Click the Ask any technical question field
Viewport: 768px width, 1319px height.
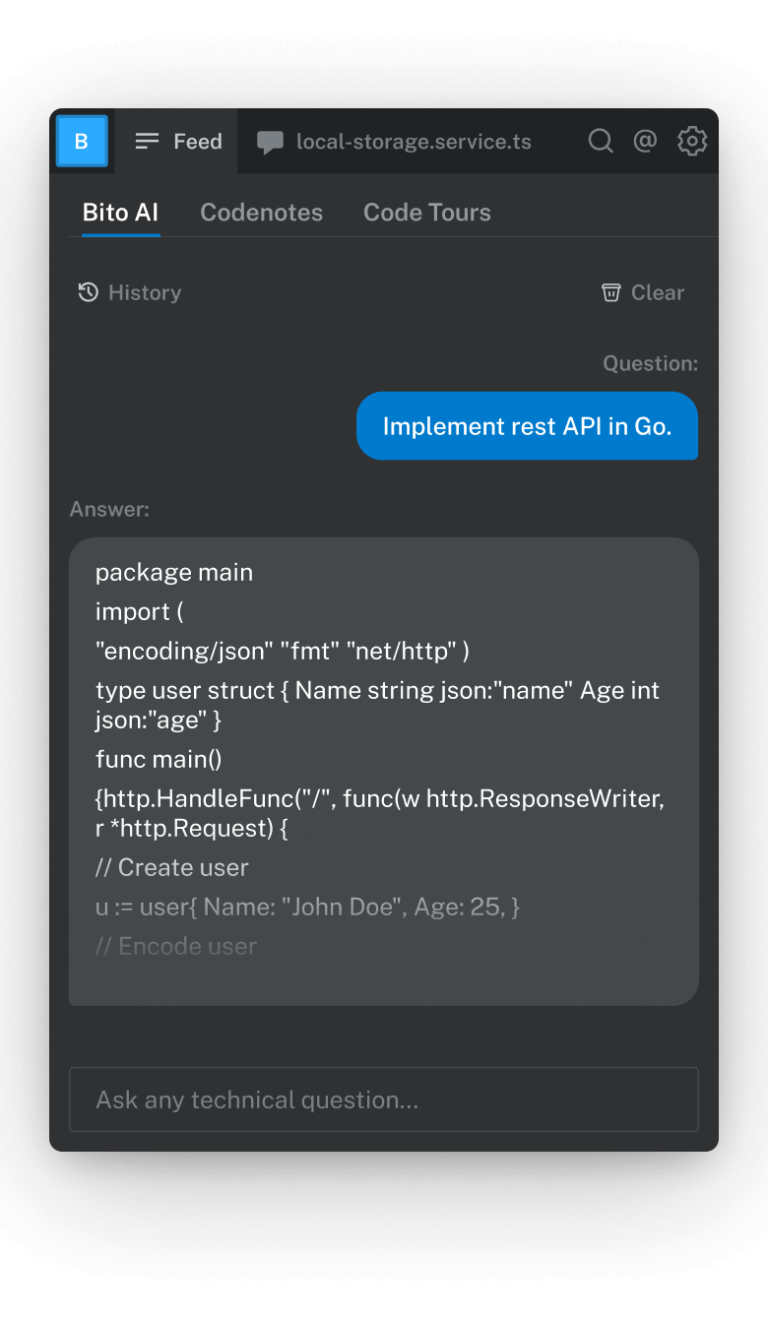(x=384, y=1099)
